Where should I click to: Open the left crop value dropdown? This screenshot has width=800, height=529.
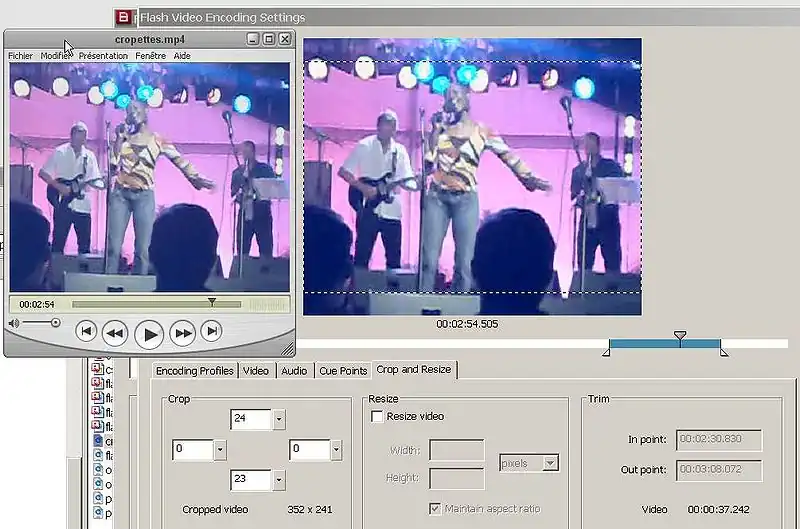tap(220, 451)
